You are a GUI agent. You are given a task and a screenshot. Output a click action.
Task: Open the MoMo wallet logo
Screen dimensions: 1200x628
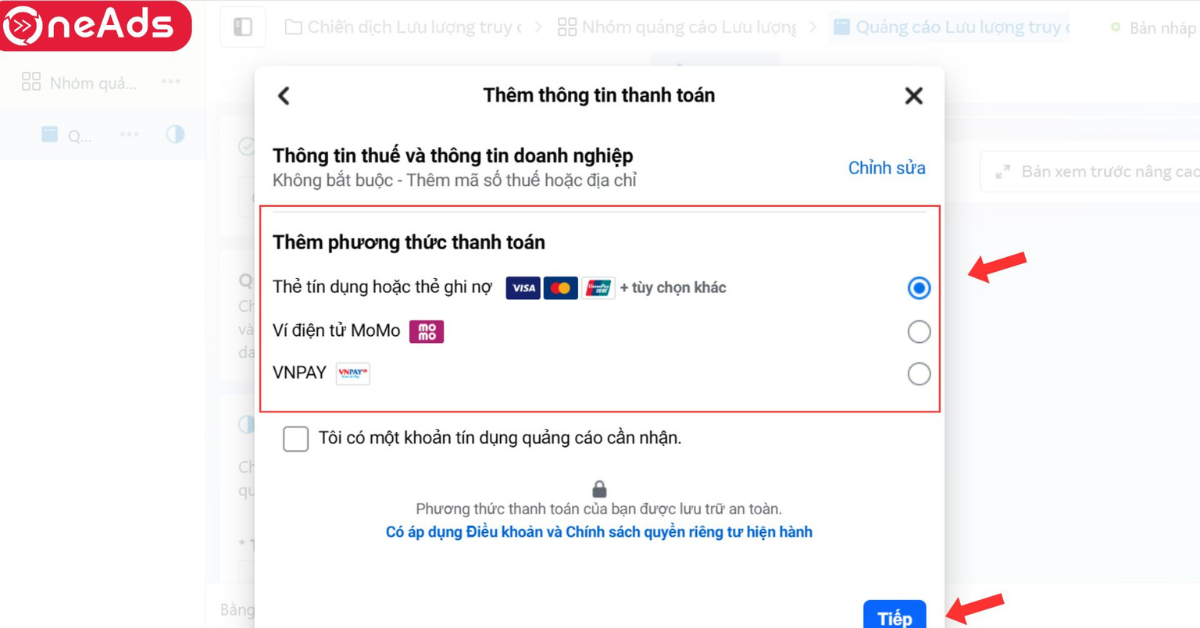click(x=427, y=331)
